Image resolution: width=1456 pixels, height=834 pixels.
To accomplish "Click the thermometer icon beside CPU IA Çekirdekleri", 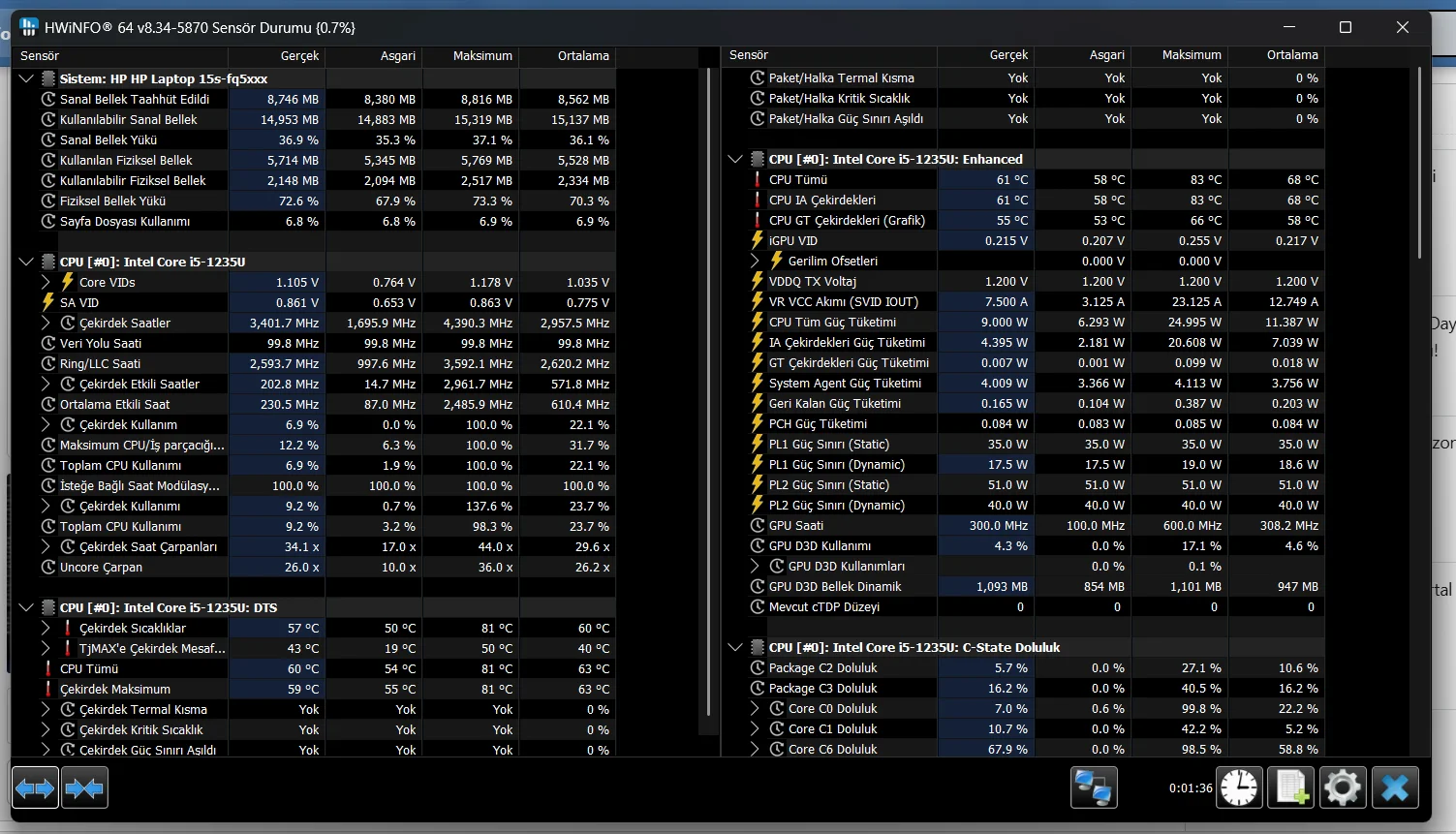I will tap(758, 200).
